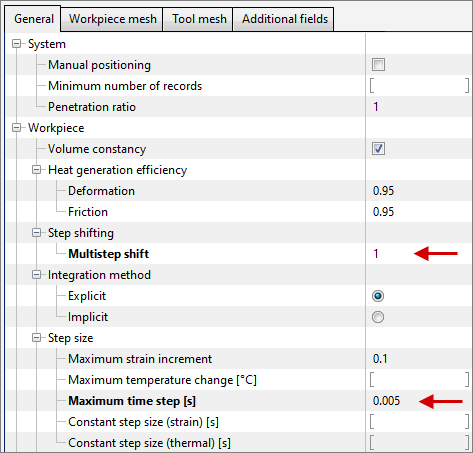
Task: Select the Friction row label
Action: 88,212
